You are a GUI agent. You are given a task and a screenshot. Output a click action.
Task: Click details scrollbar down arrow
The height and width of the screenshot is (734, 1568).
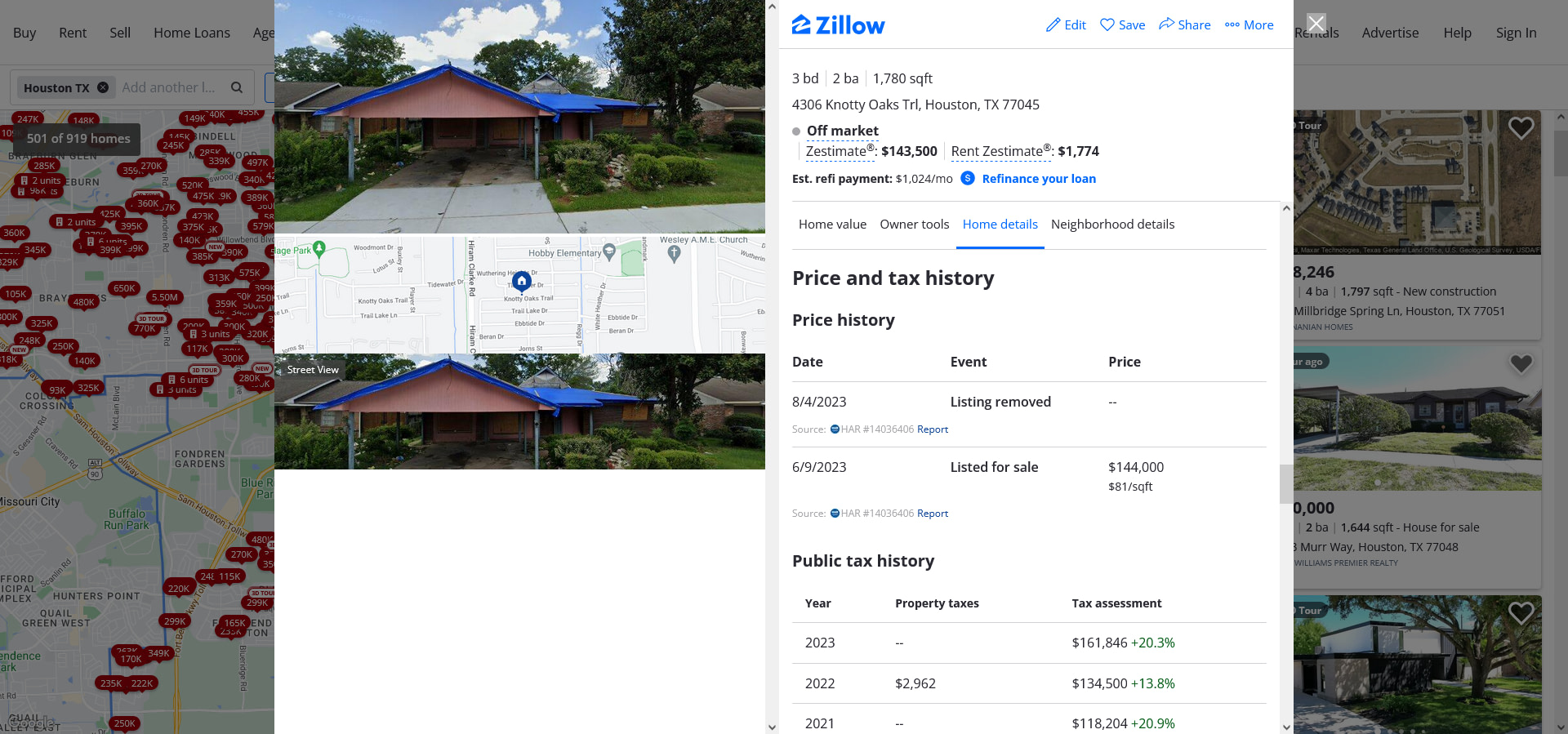tap(1286, 727)
